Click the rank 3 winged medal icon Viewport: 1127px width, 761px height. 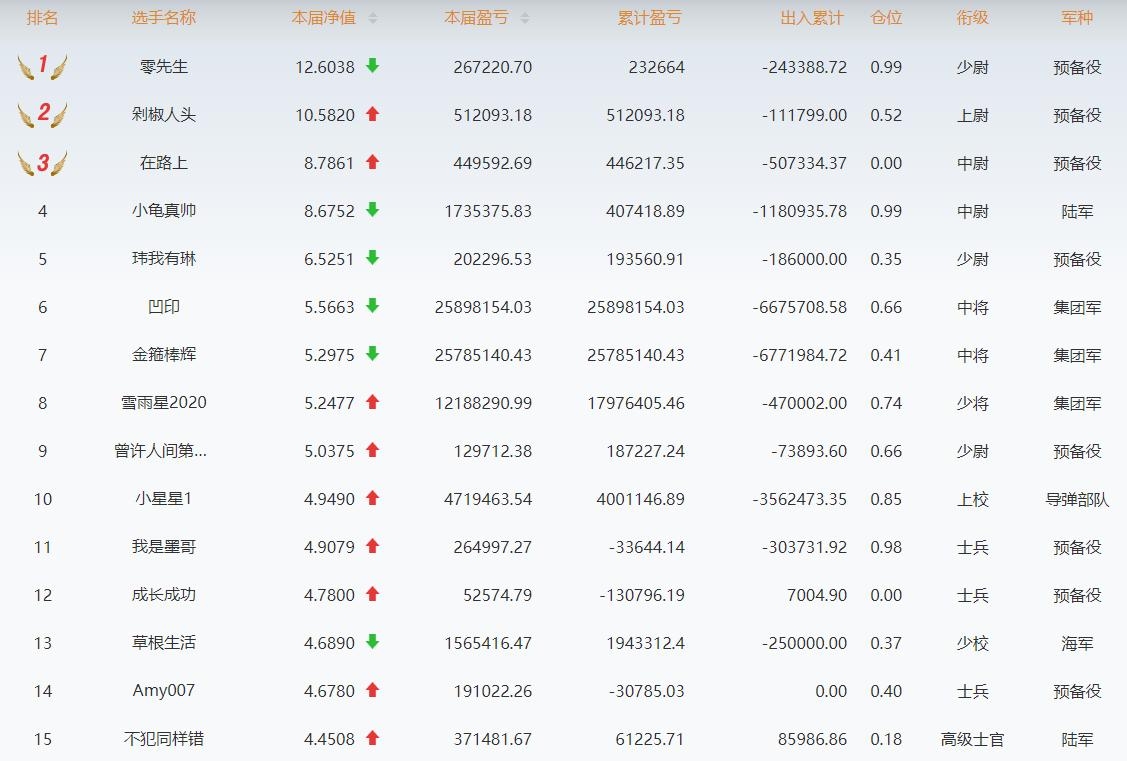[42, 163]
